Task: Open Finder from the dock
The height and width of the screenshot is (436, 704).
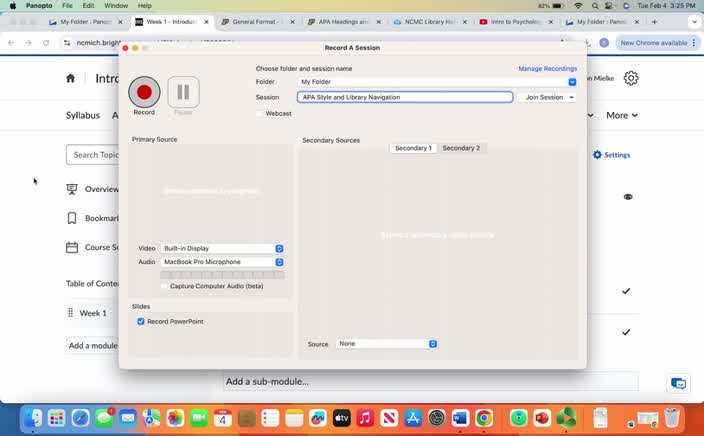Action: point(33,418)
